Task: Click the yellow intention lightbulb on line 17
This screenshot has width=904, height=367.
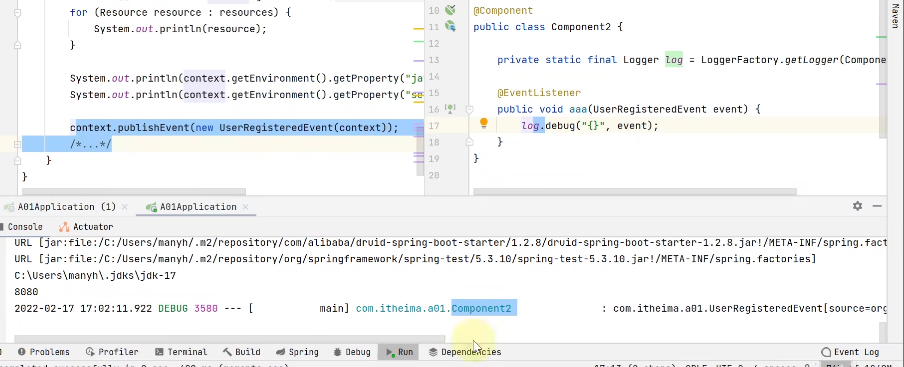Action: pyautogui.click(x=484, y=123)
